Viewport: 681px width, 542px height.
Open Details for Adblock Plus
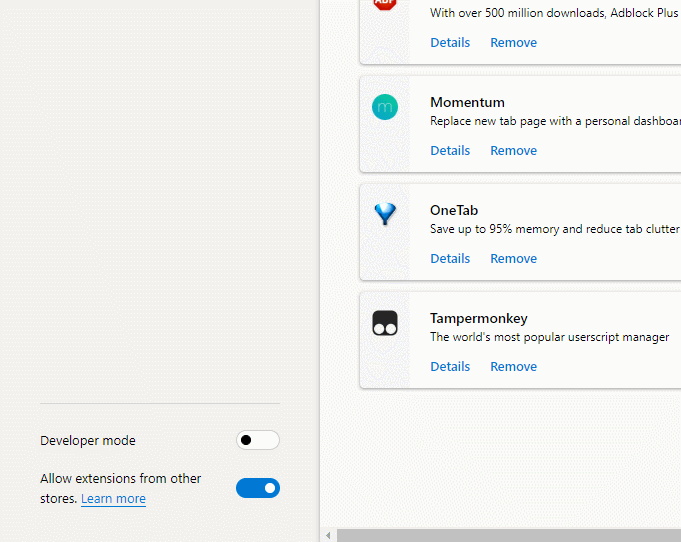click(450, 43)
